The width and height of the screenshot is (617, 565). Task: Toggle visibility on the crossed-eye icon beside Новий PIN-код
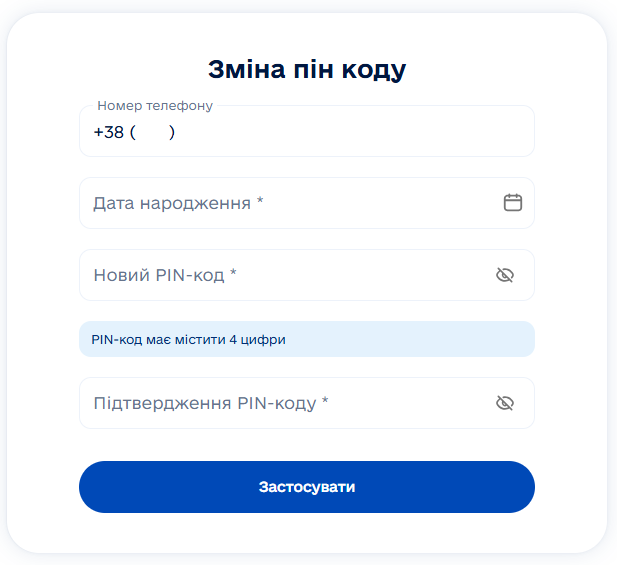click(x=505, y=275)
